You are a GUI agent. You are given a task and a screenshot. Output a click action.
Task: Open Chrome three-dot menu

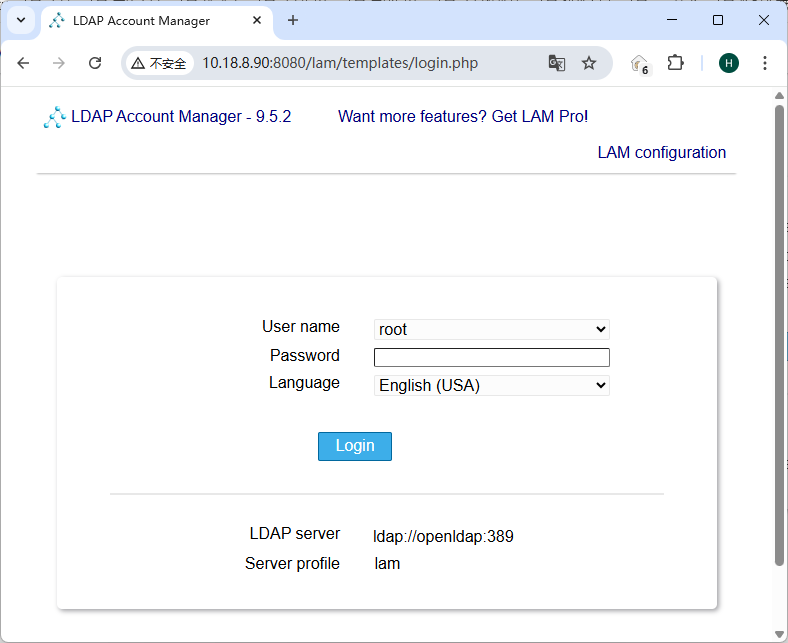click(764, 63)
